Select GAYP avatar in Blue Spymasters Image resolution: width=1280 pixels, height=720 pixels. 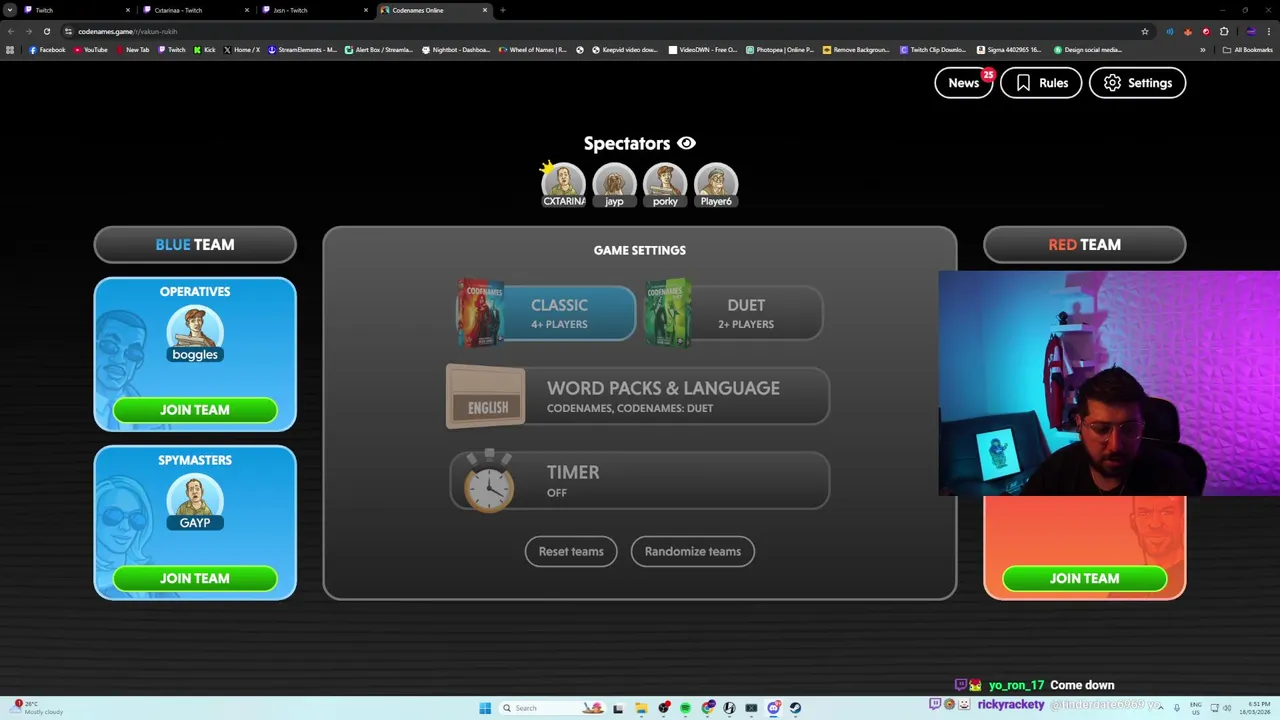pos(195,502)
